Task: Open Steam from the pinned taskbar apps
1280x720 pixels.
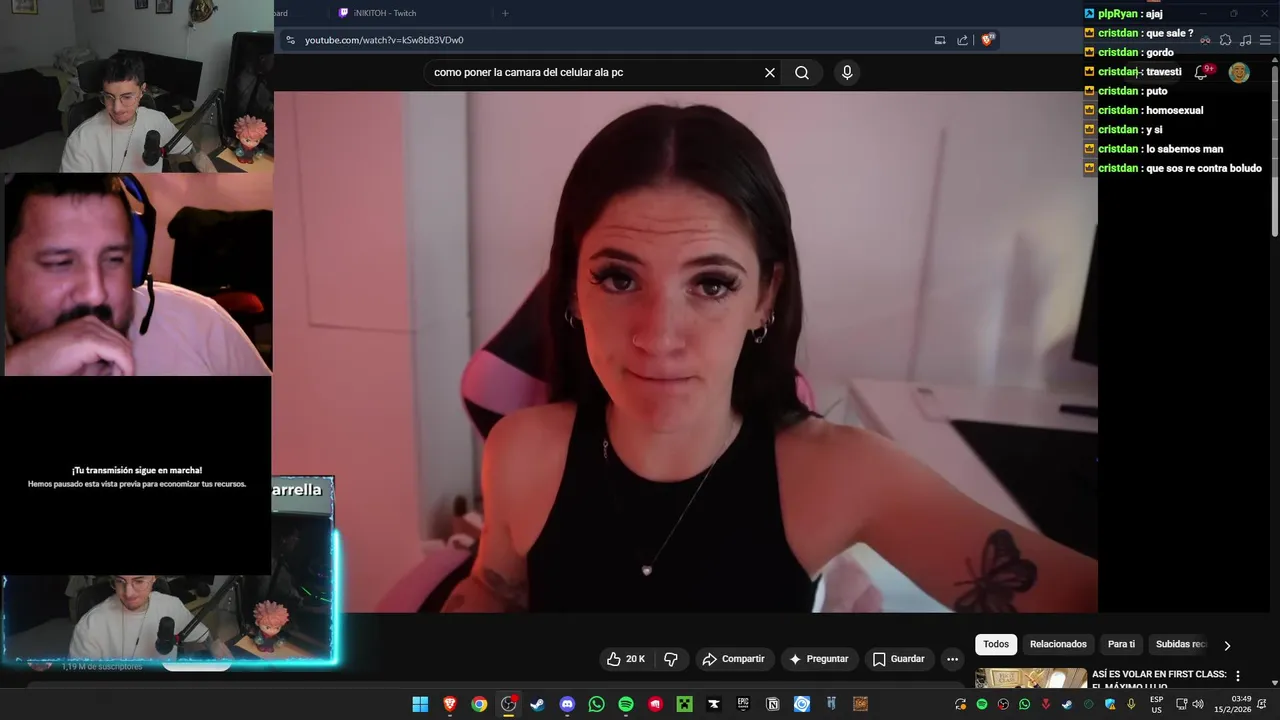Action: coord(538,704)
